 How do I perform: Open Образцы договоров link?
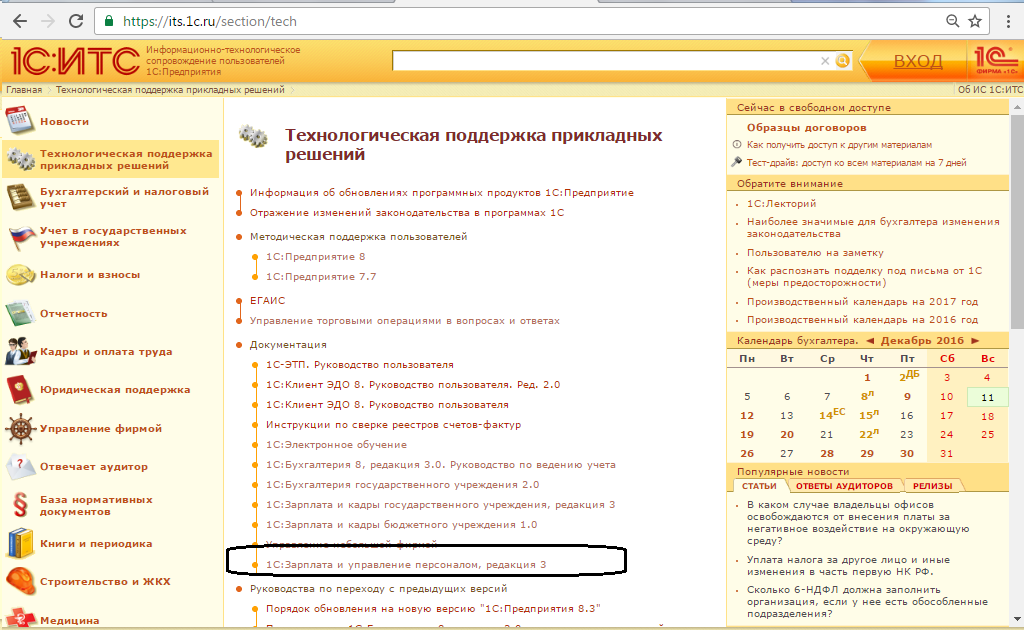pos(807,127)
